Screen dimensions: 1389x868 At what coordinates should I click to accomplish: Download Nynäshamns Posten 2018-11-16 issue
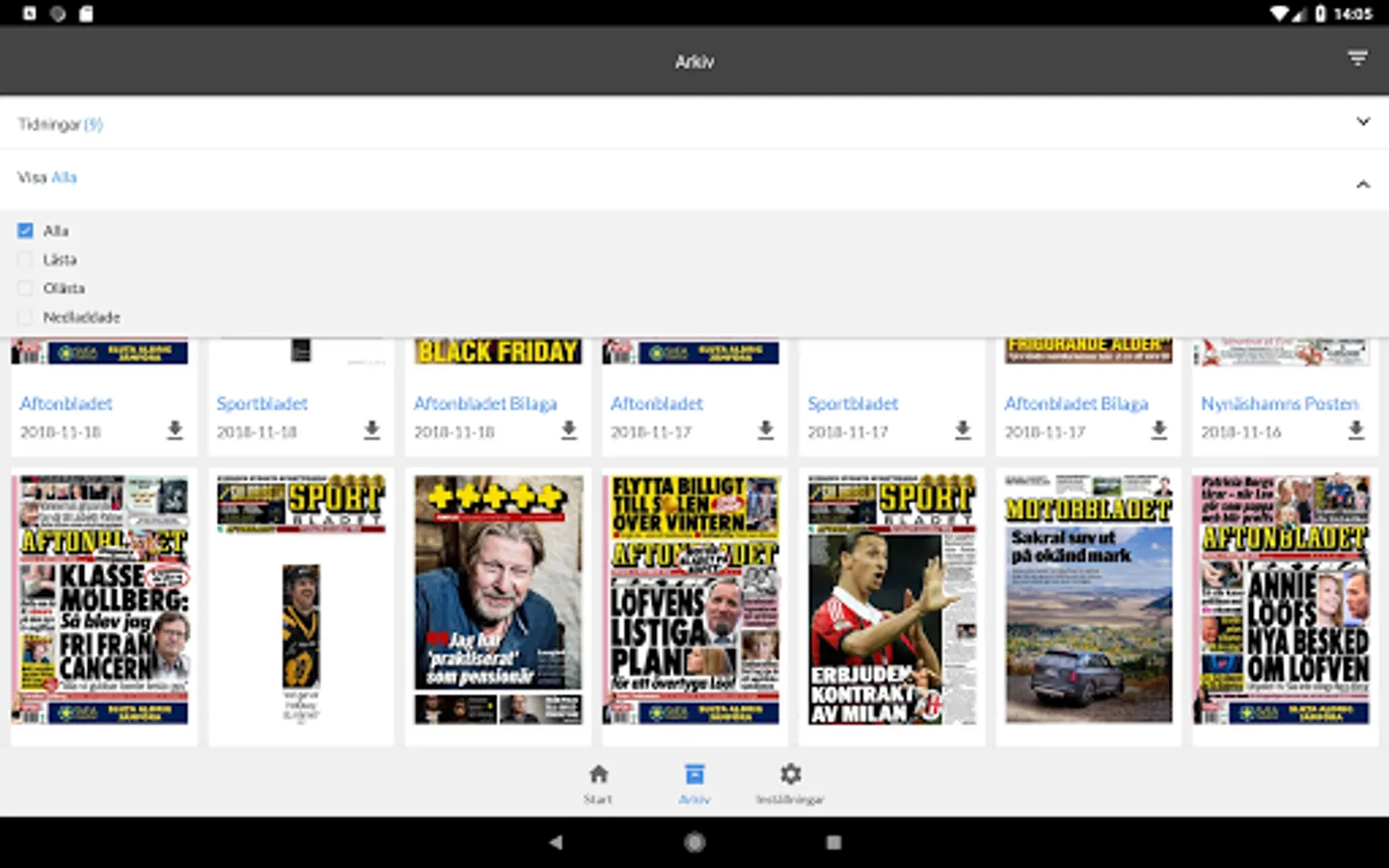point(1356,430)
